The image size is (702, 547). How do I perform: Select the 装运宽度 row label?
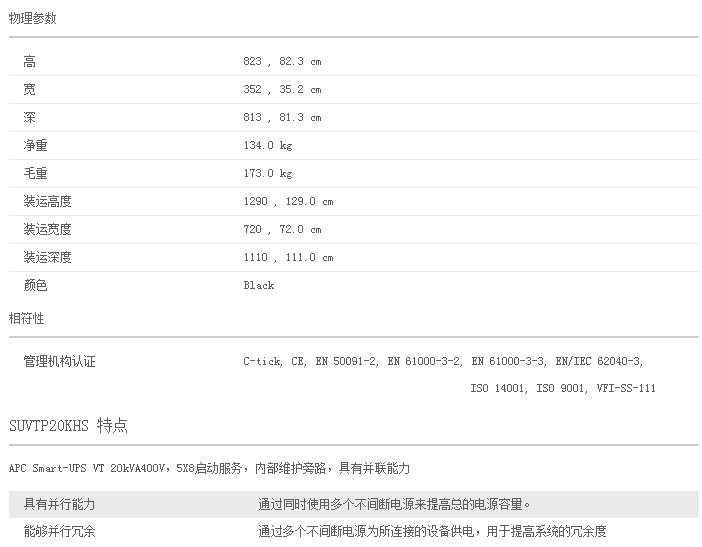point(48,229)
